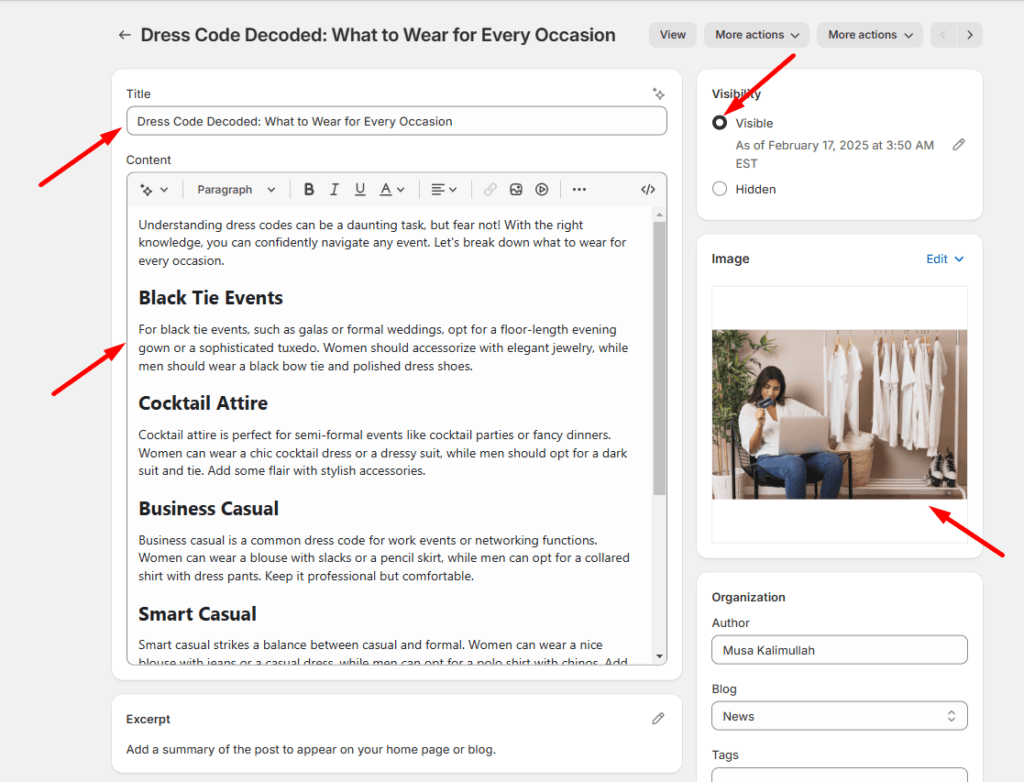This screenshot has width=1024, height=782.
Task: Open the first More actions dropdown
Action: [x=756, y=35]
